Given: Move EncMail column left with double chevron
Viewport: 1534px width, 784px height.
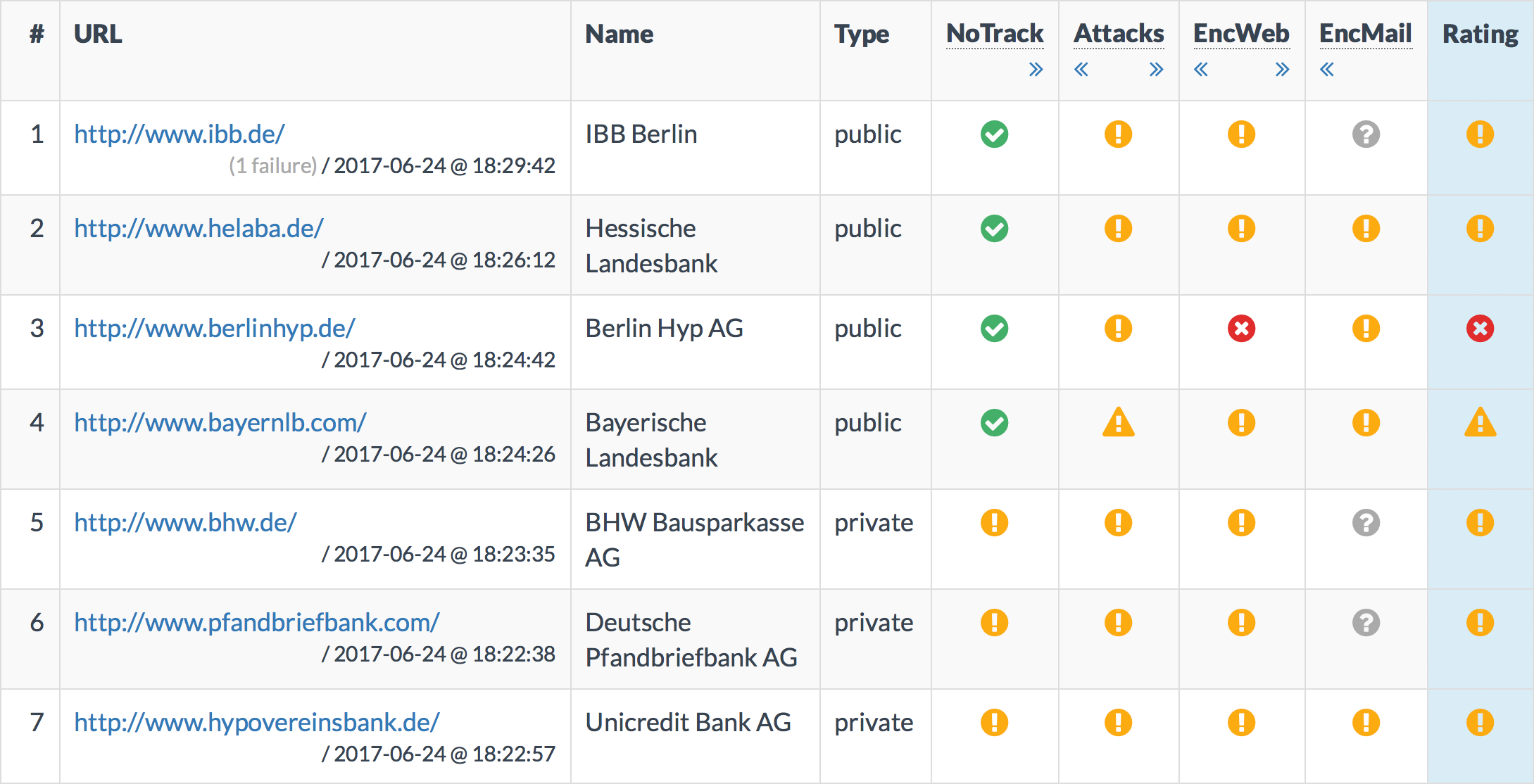Looking at the screenshot, I should [1327, 70].
